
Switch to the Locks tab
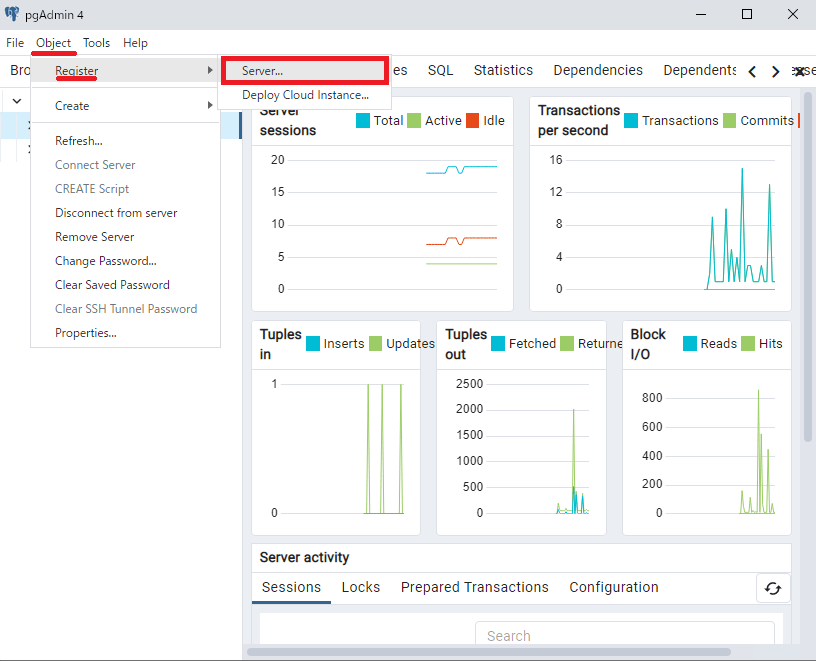(361, 587)
